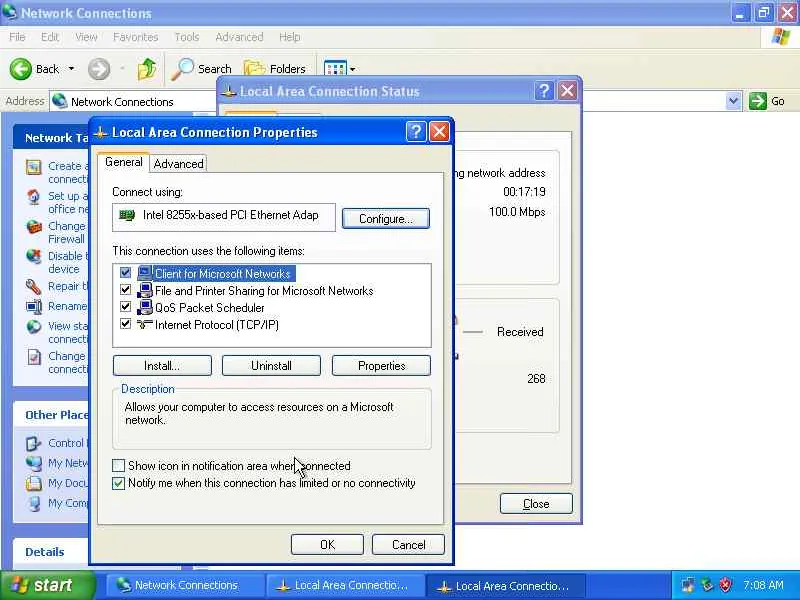This screenshot has height=600, width=800.
Task: Open Search with the magnifier icon
Action: tap(182, 69)
